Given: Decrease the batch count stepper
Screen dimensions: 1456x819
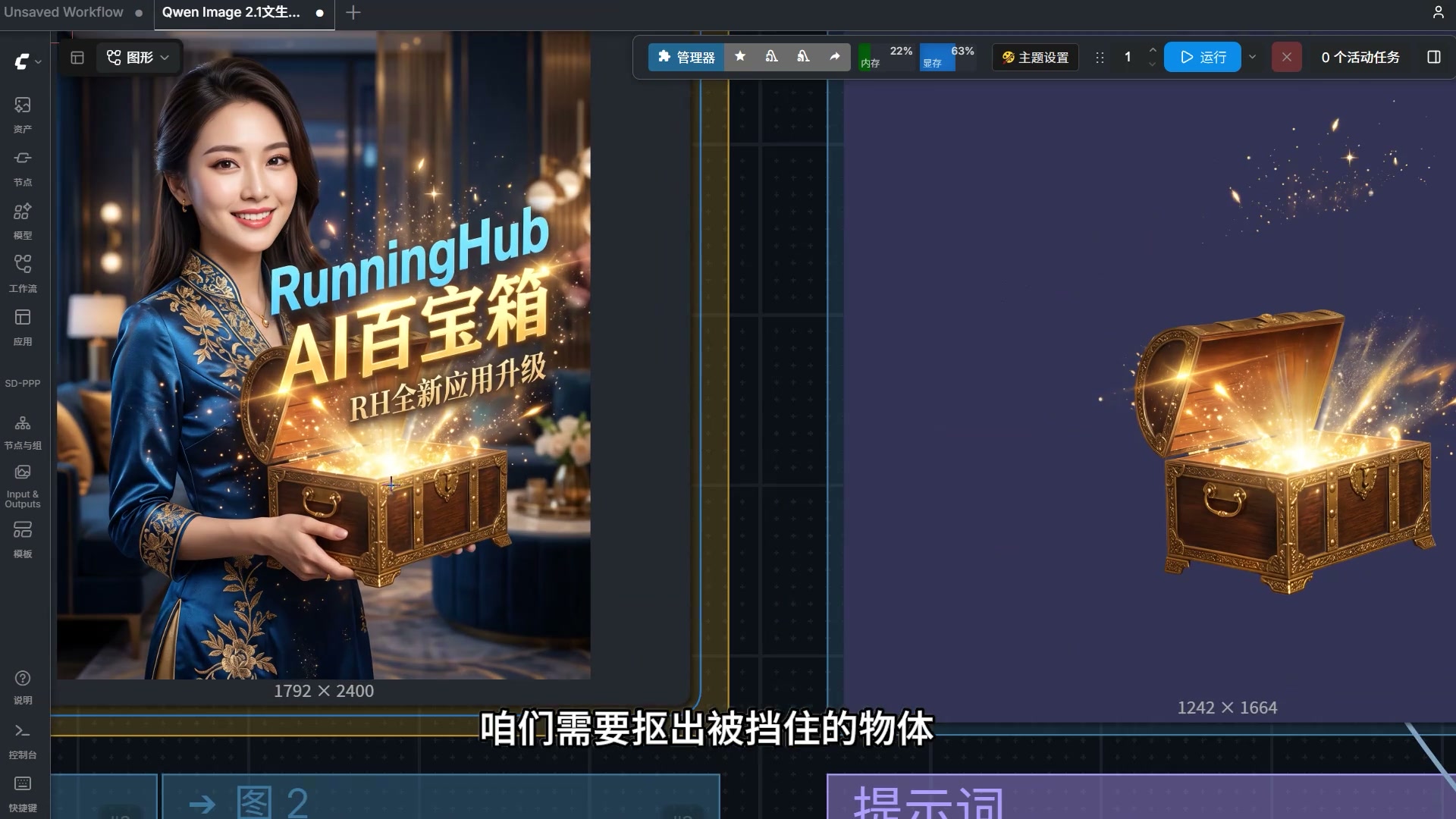Looking at the screenshot, I should pyautogui.click(x=1153, y=64).
